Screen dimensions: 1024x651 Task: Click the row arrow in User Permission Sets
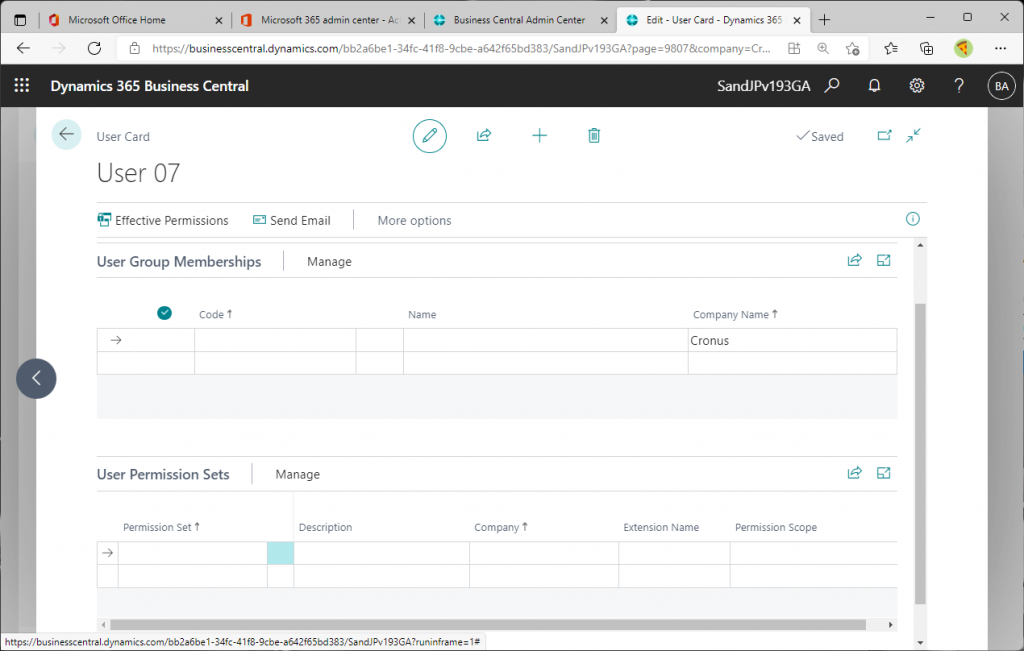point(108,553)
